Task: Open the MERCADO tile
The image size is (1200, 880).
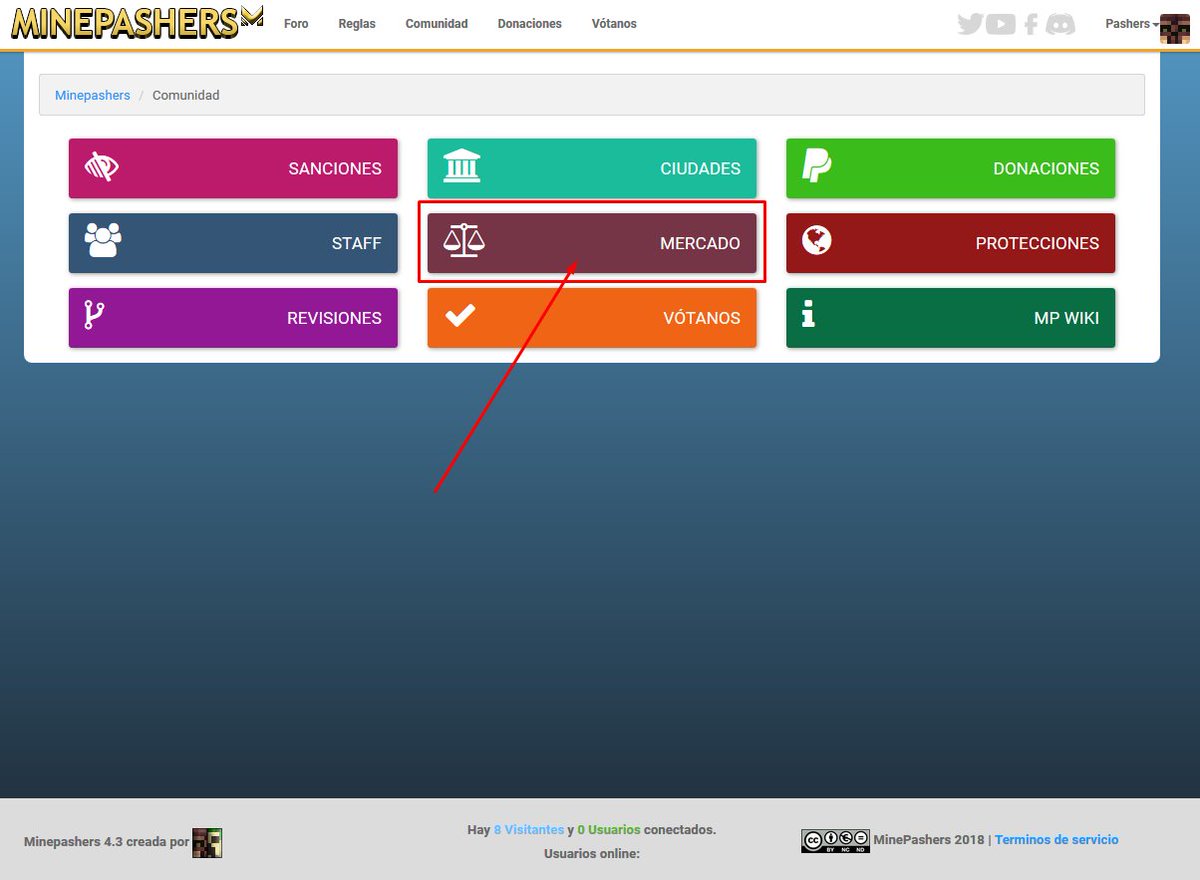Action: coord(592,243)
